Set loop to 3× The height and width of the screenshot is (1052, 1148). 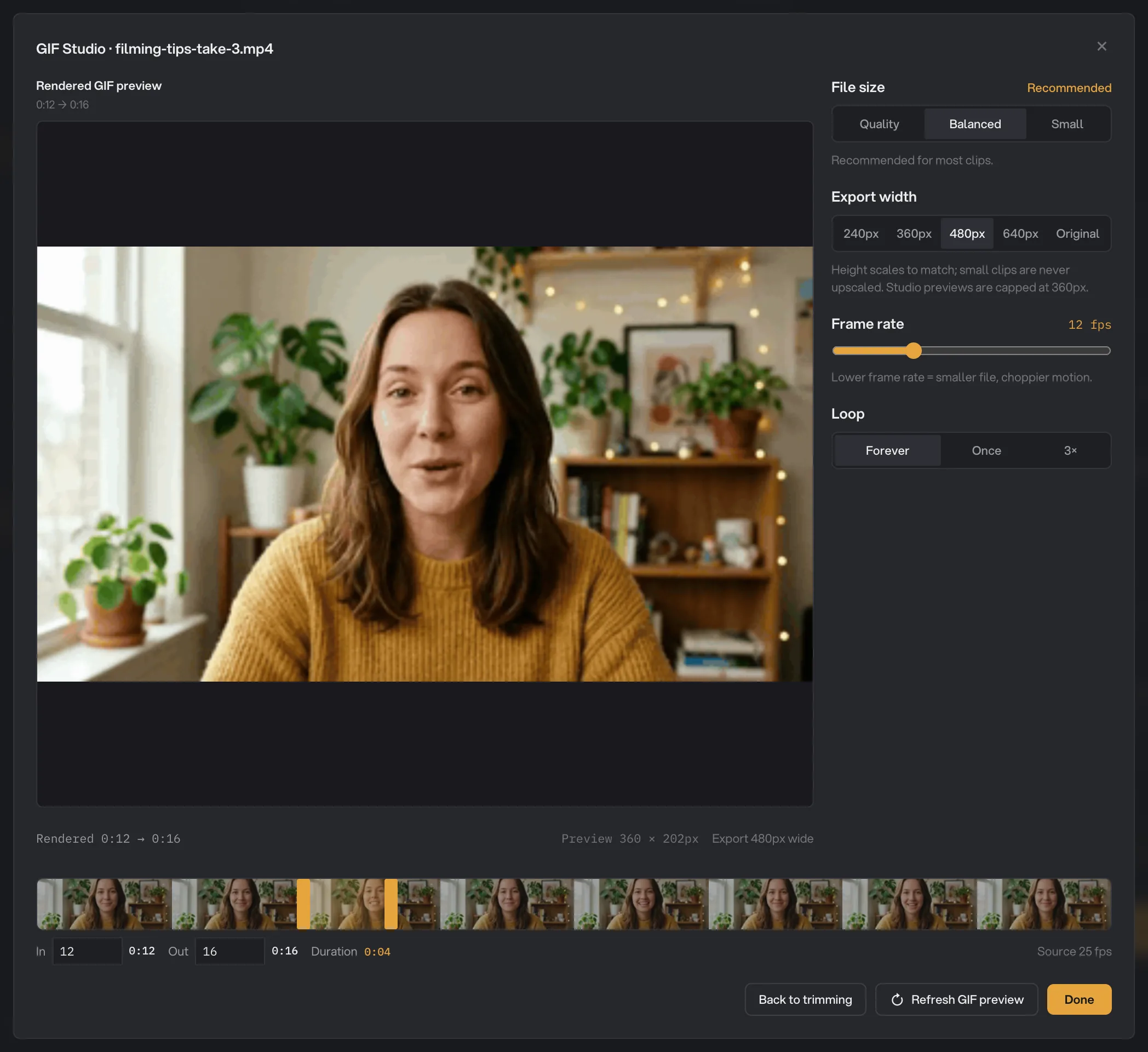pos(1070,450)
